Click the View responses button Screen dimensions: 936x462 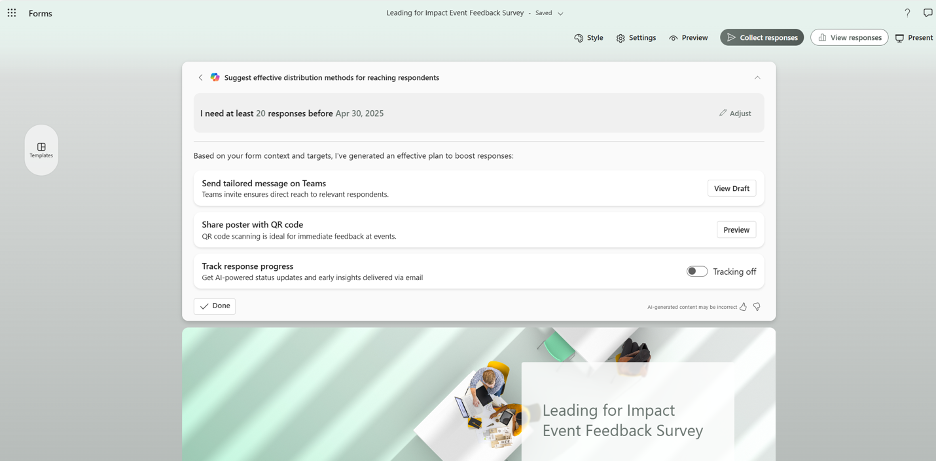(849, 38)
